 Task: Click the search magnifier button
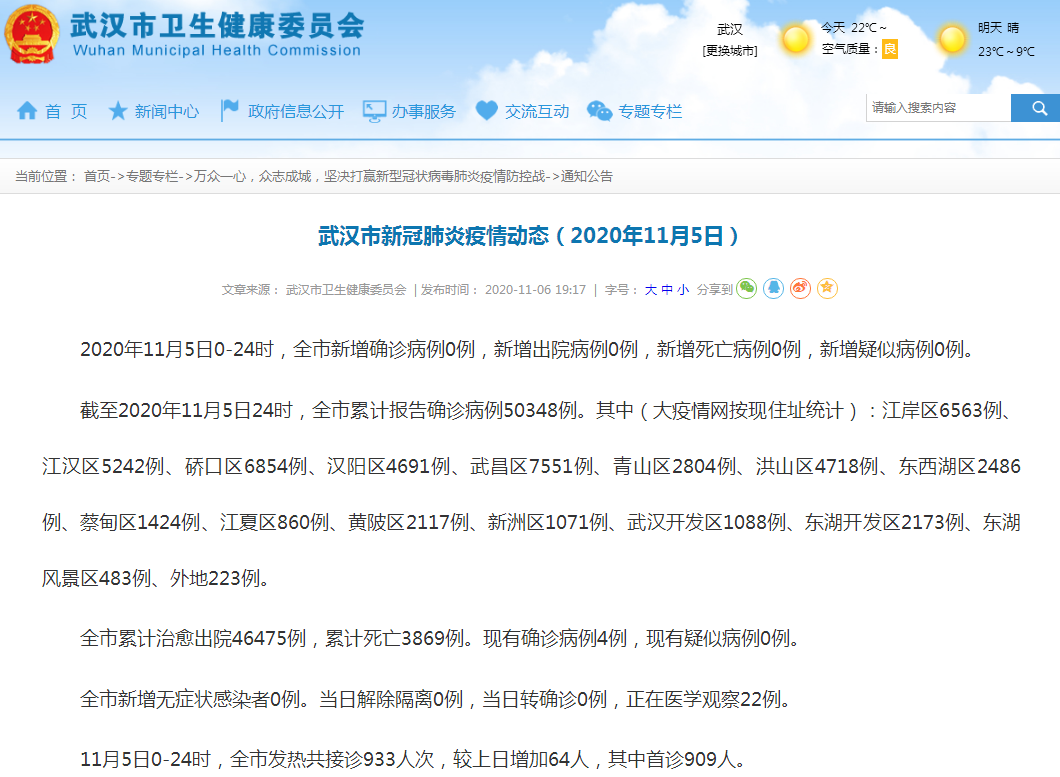1035,108
